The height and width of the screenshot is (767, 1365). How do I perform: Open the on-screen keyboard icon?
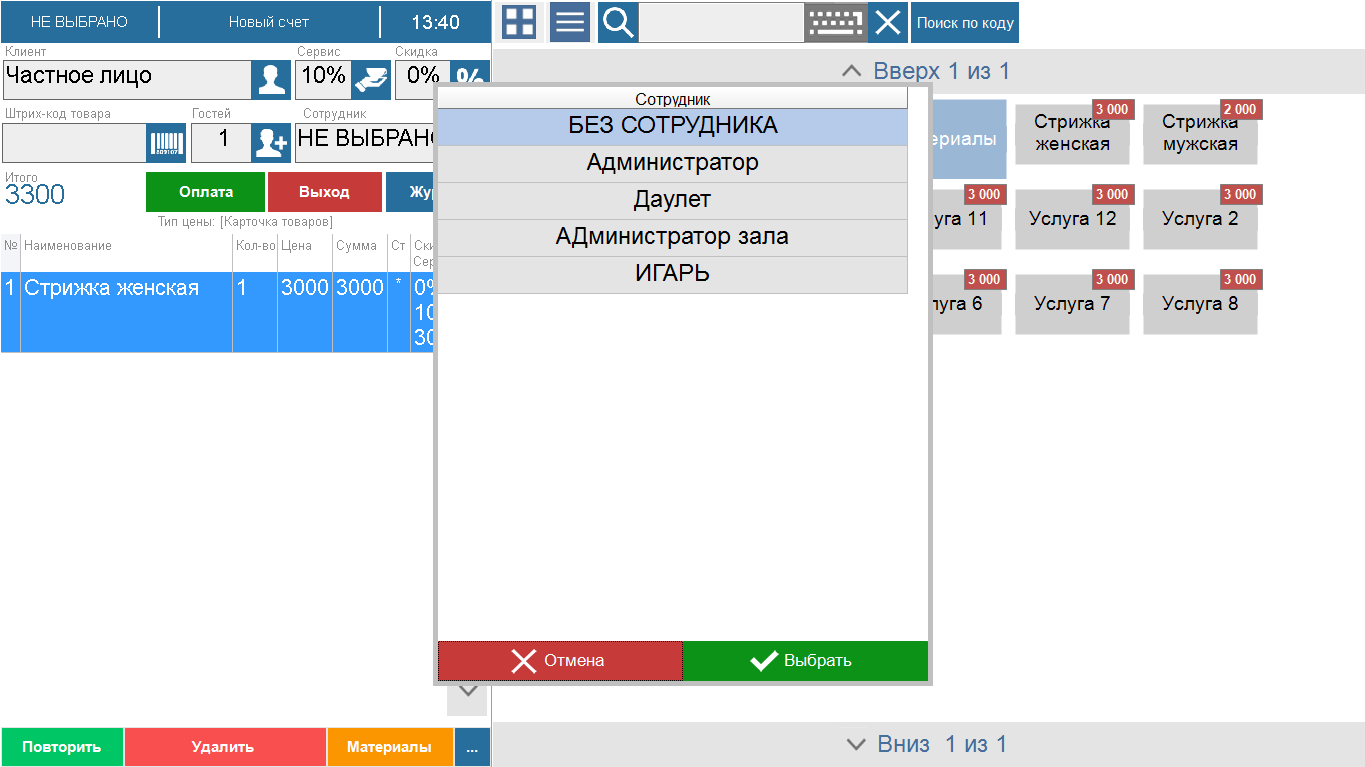[x=836, y=22]
